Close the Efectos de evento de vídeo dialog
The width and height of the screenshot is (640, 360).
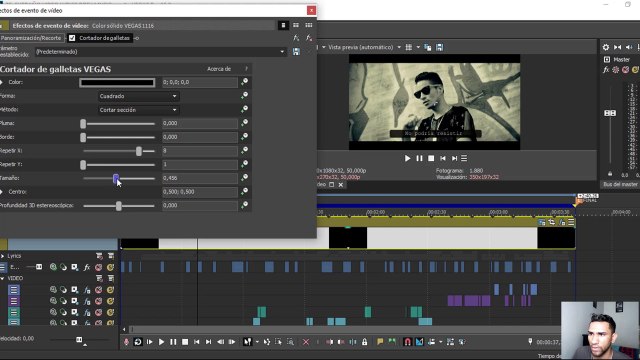tap(311, 10)
